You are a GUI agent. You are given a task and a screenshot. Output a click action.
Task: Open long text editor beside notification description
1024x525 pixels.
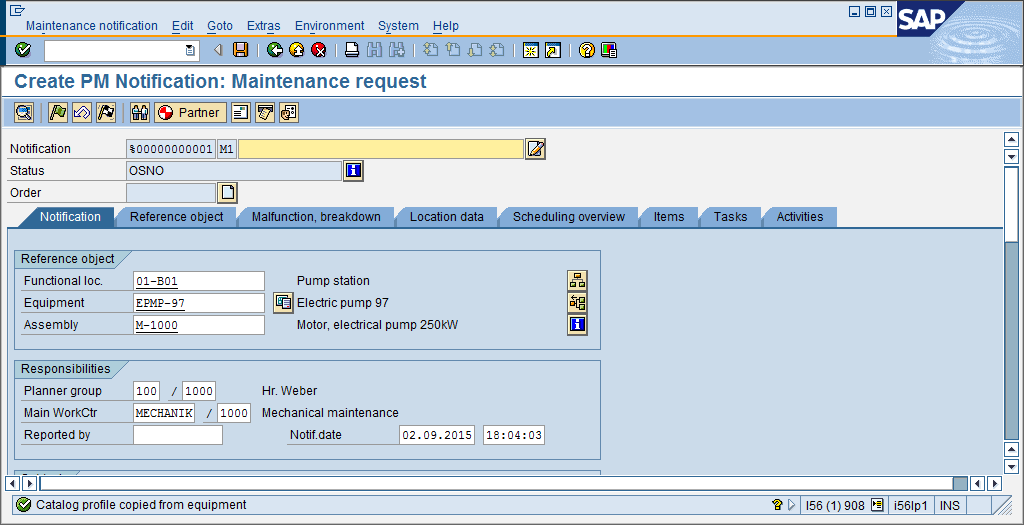click(x=536, y=149)
